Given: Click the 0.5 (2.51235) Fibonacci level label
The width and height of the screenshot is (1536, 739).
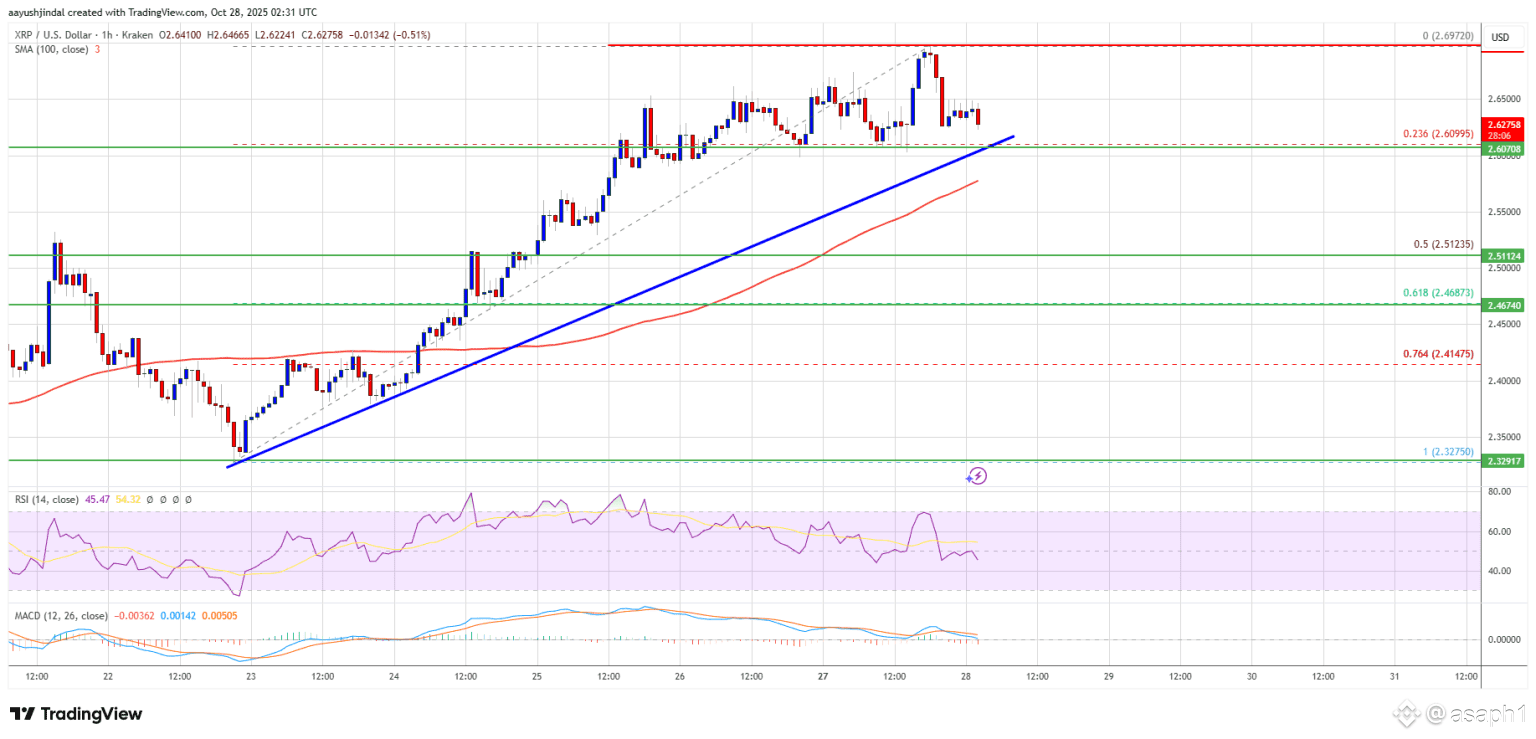Looking at the screenshot, I should tap(1447, 245).
